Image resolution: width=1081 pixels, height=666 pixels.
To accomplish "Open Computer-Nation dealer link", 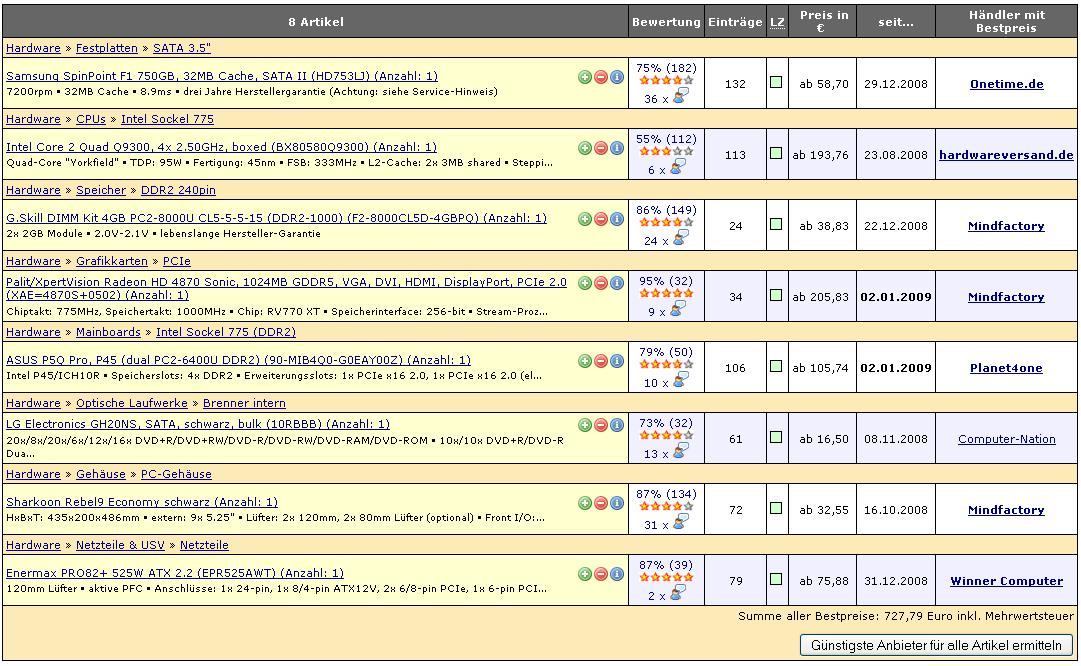I will pos(1007,439).
